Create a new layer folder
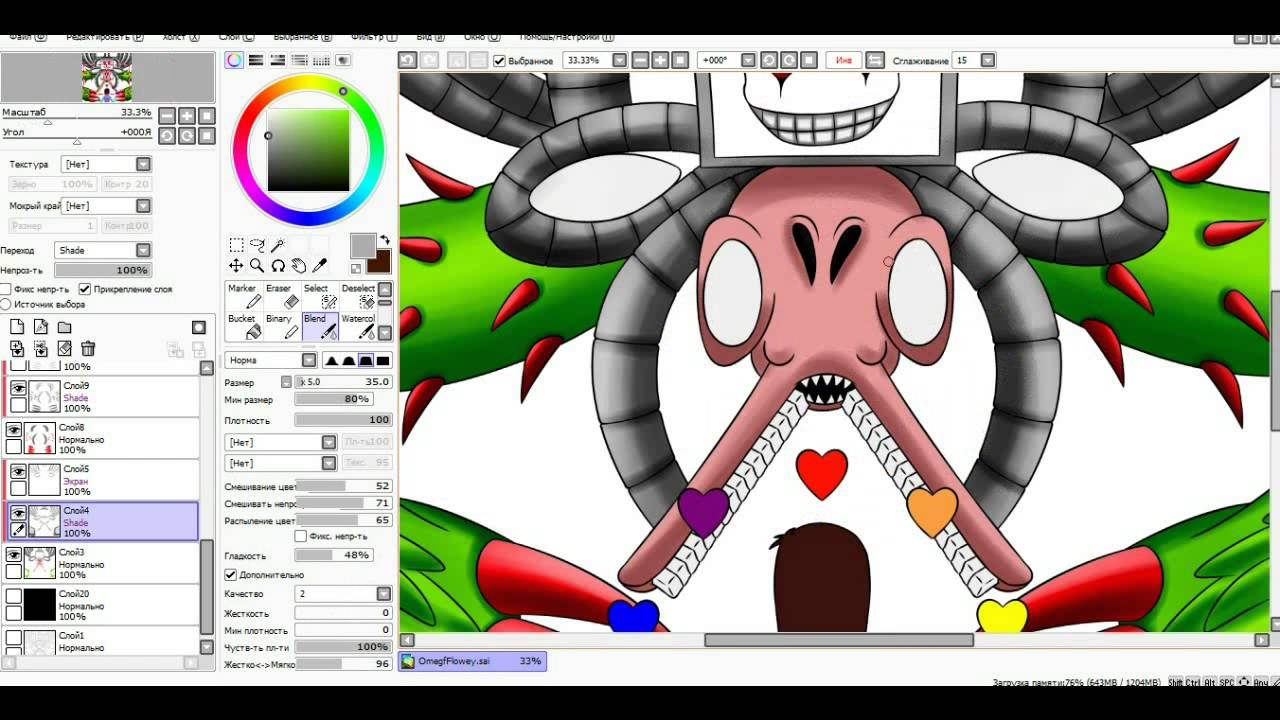Screen dimensions: 1280x720 (x=65, y=327)
